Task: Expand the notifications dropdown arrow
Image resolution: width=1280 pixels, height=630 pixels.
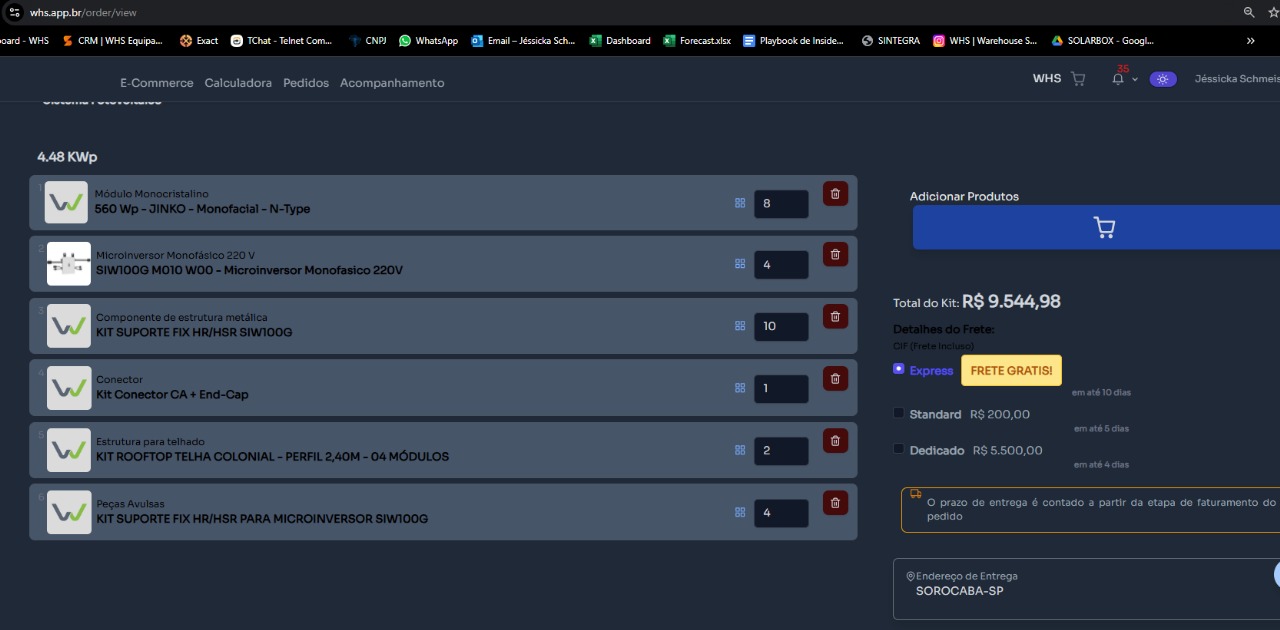Action: [x=1135, y=80]
